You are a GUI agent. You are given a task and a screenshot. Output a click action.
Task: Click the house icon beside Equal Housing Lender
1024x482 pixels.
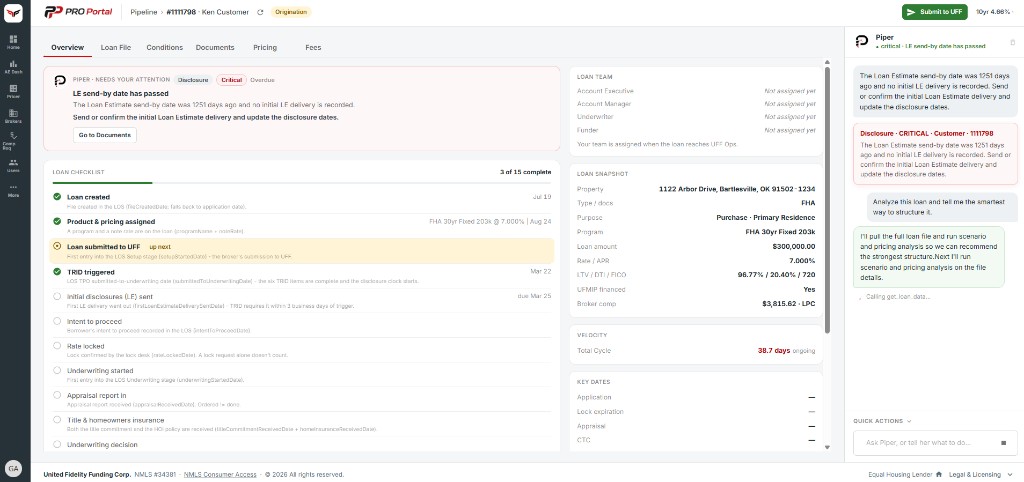(x=938, y=474)
